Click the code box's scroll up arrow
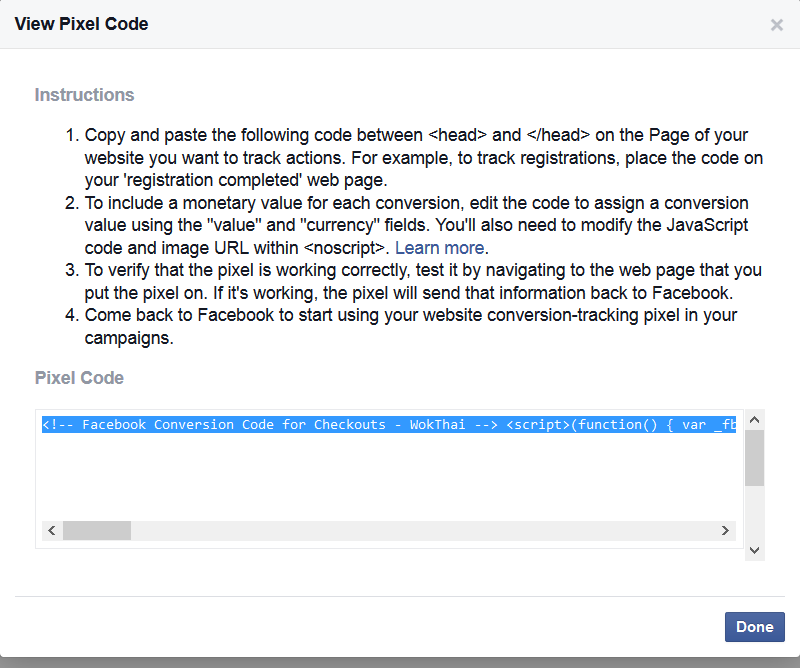The width and height of the screenshot is (800, 668). (x=755, y=420)
